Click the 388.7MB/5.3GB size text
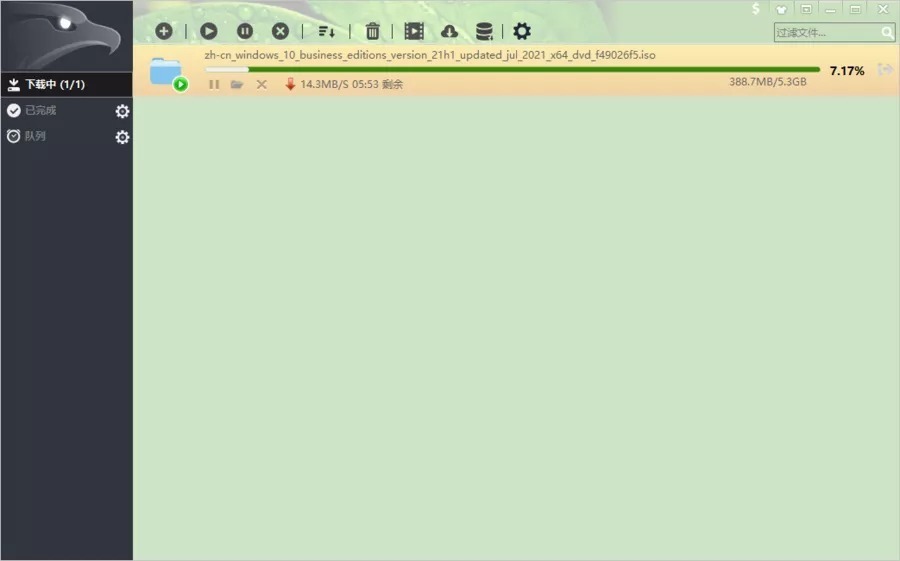Viewport: 900px width, 561px height. coord(767,82)
